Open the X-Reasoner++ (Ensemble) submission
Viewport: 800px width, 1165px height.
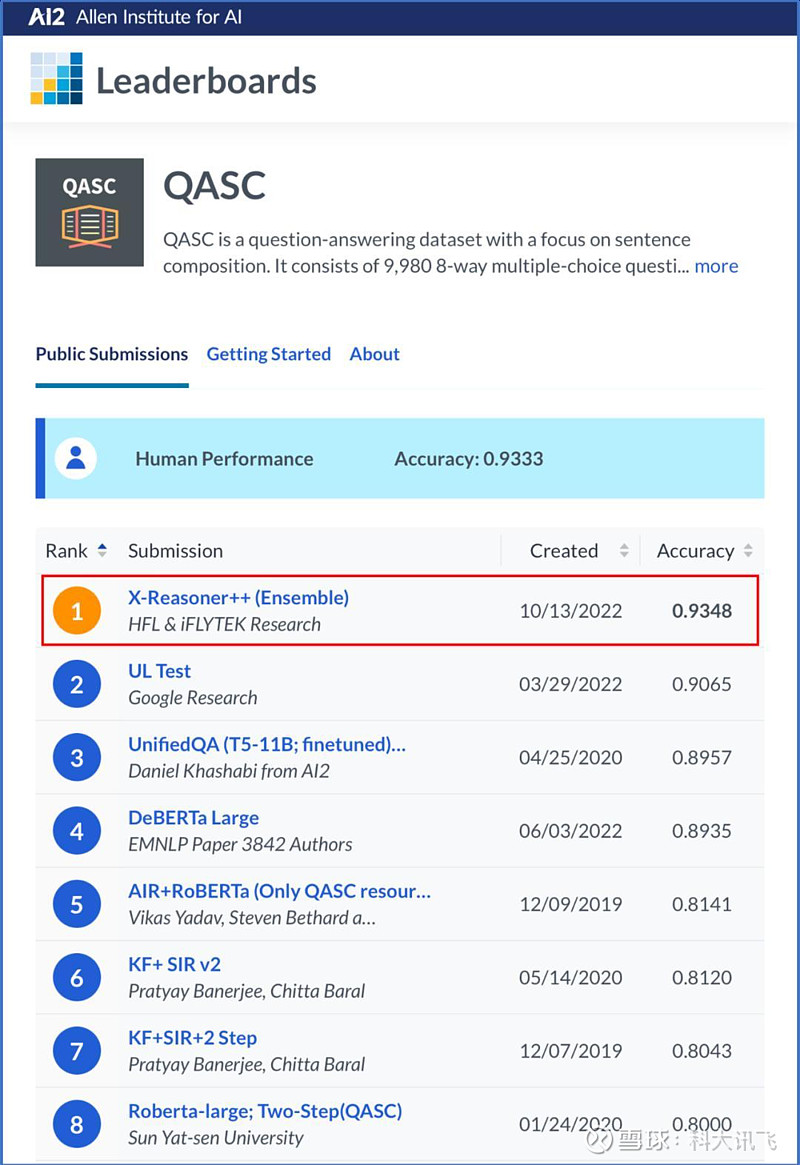[x=238, y=597]
